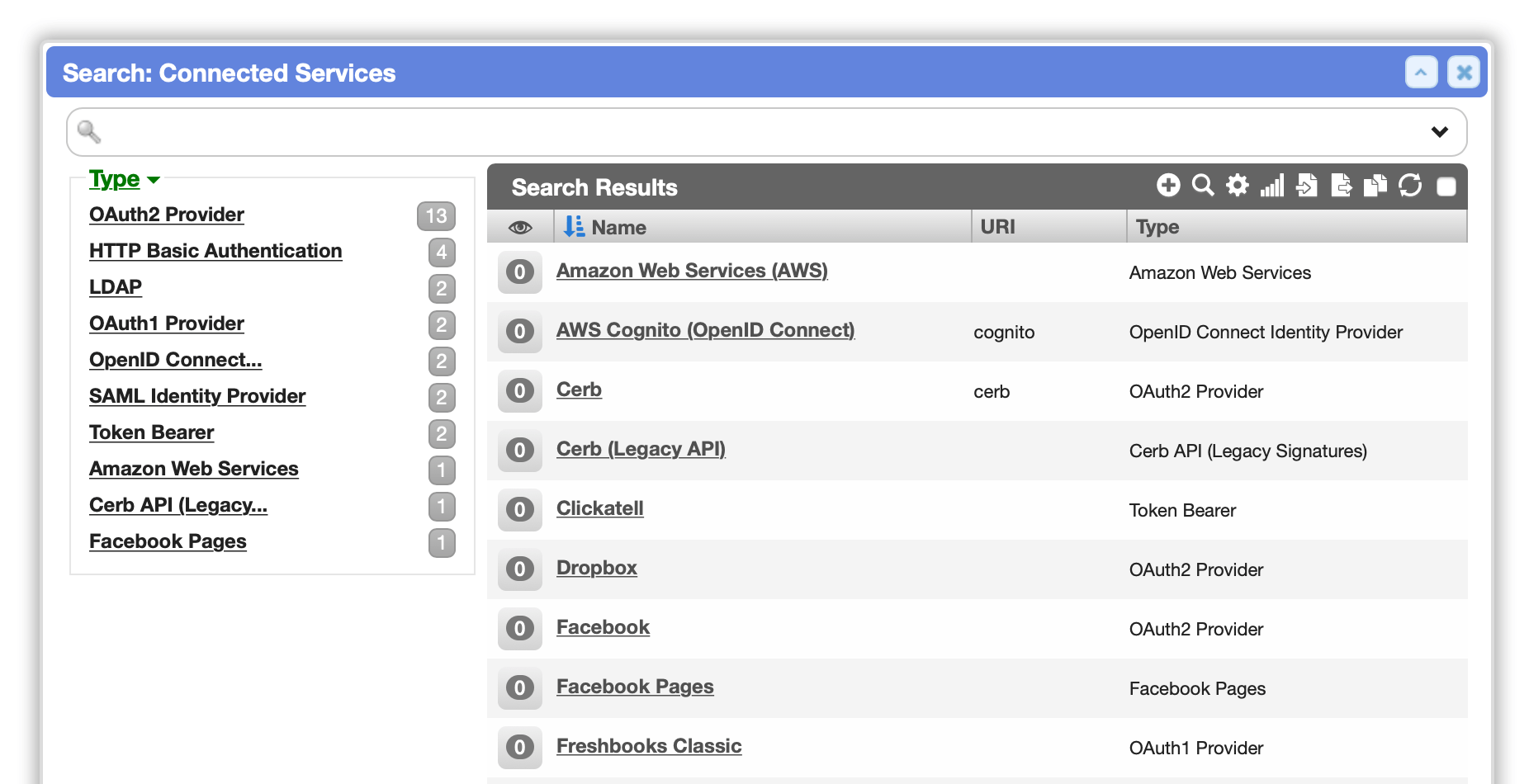Filter by OAuth2 Provider type
This screenshot has width=1529, height=784.
coord(167,215)
